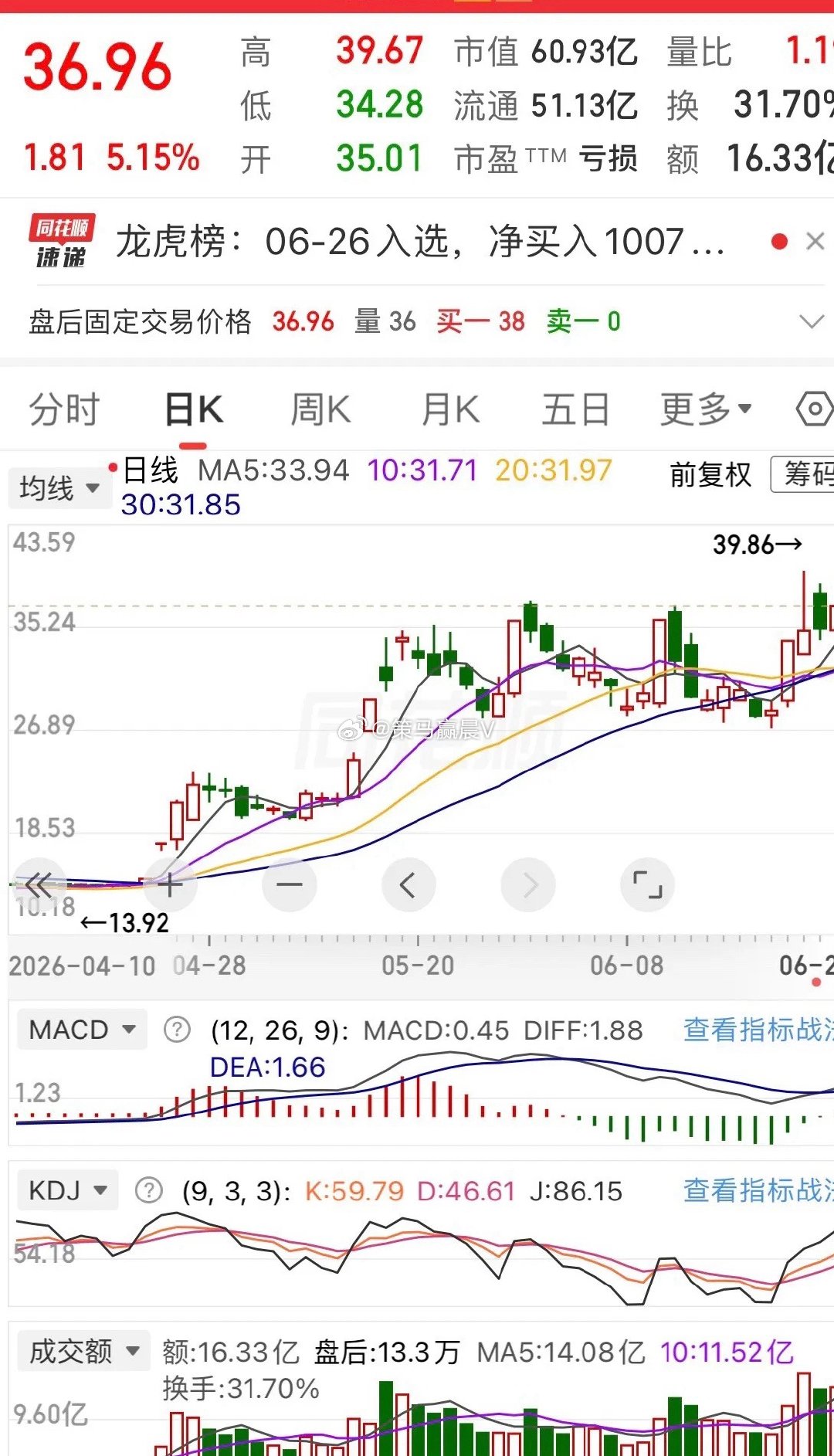Tap the 市盈TTM 亏损 entry
Screen dimensions: 834x1456
[546, 158]
